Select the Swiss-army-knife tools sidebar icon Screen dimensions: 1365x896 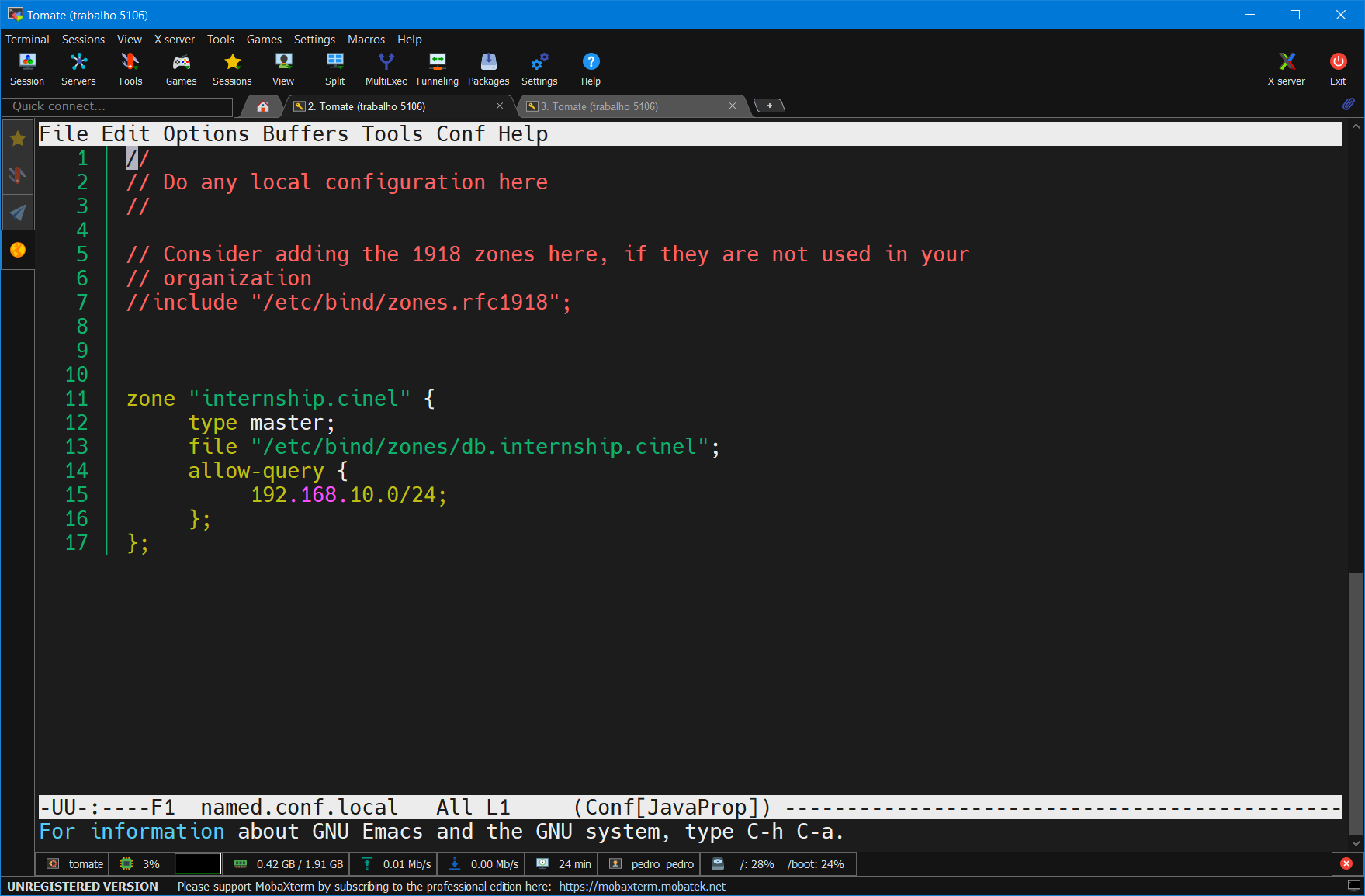[x=18, y=175]
